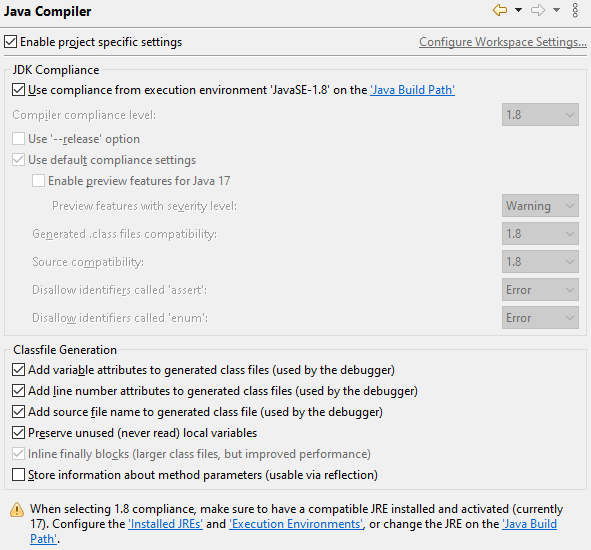Click the forward navigation arrow
591x550 pixels.
pos(538,10)
